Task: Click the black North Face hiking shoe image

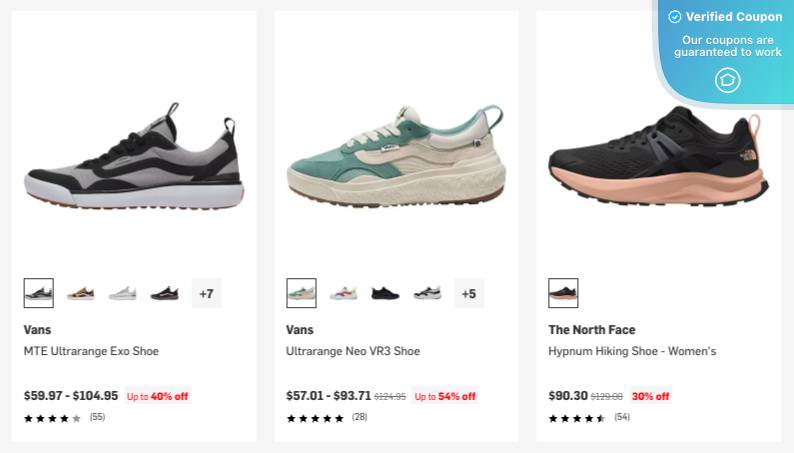Action: point(658,156)
